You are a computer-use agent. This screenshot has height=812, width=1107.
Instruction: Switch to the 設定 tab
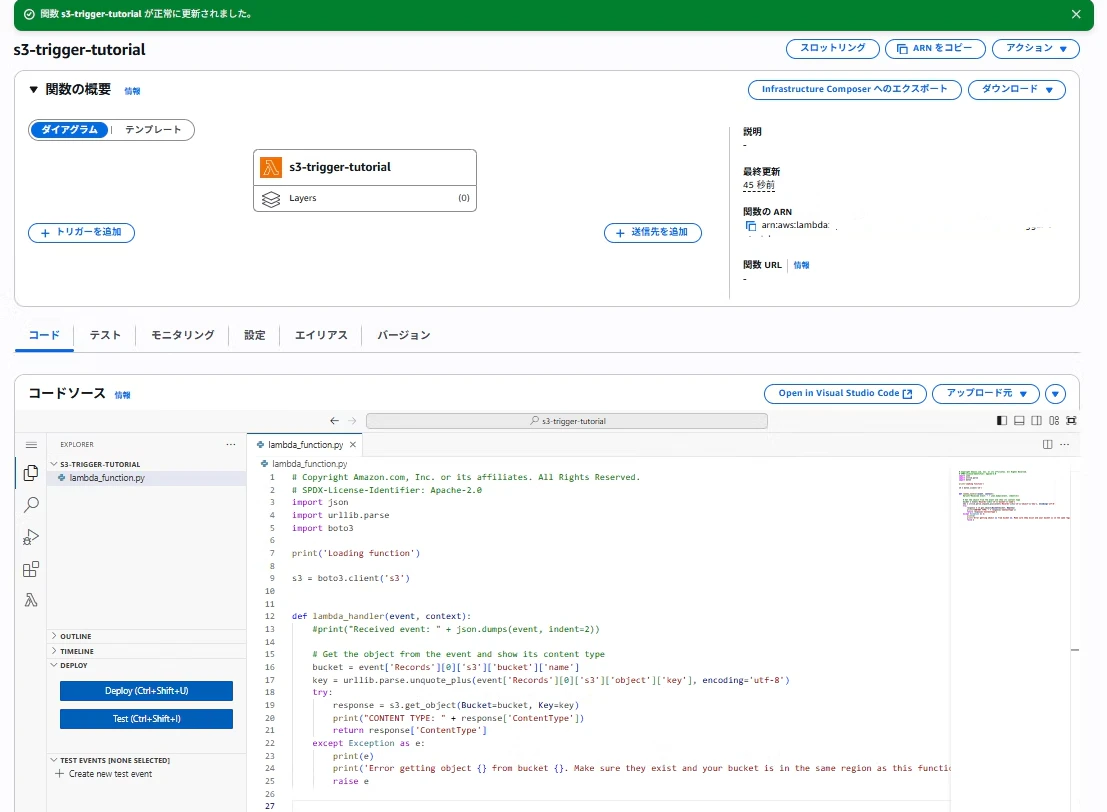click(255, 335)
